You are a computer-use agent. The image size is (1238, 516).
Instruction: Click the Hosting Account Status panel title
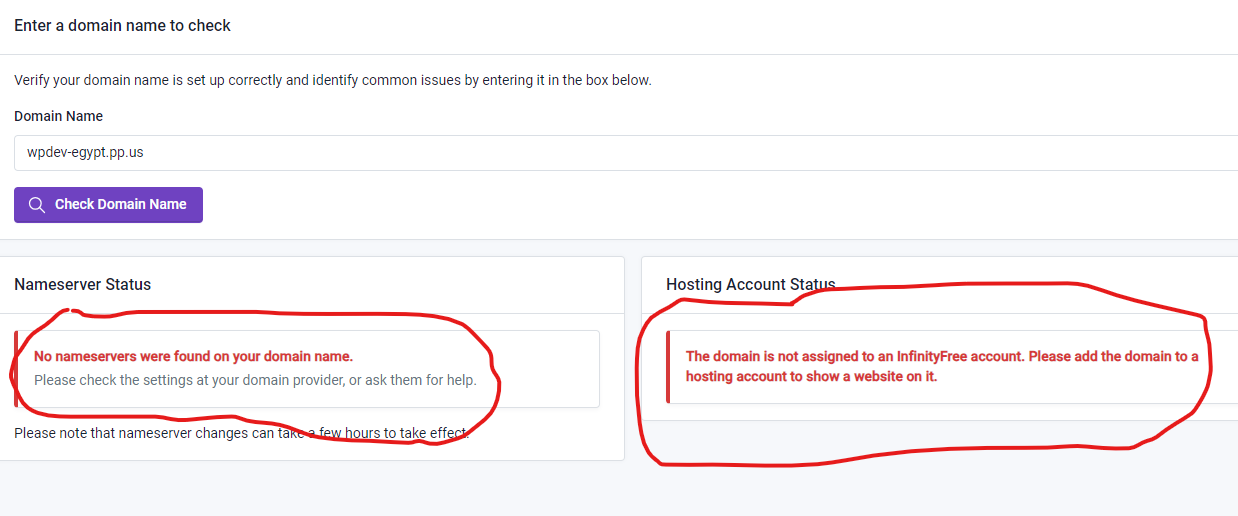[750, 285]
